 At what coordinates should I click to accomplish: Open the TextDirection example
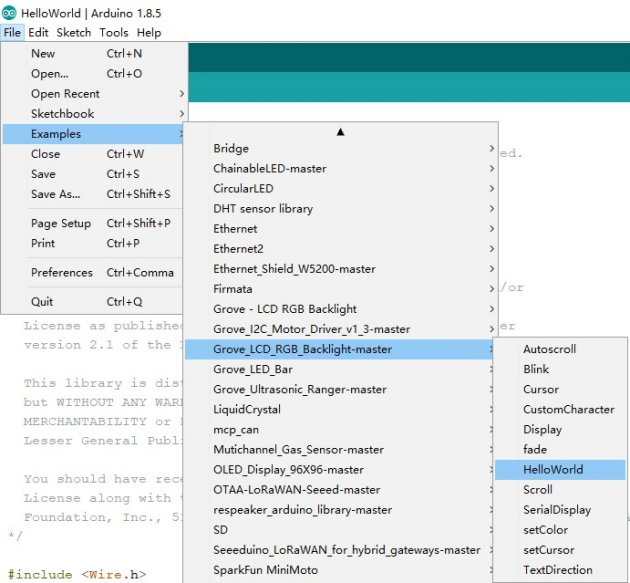(557, 570)
